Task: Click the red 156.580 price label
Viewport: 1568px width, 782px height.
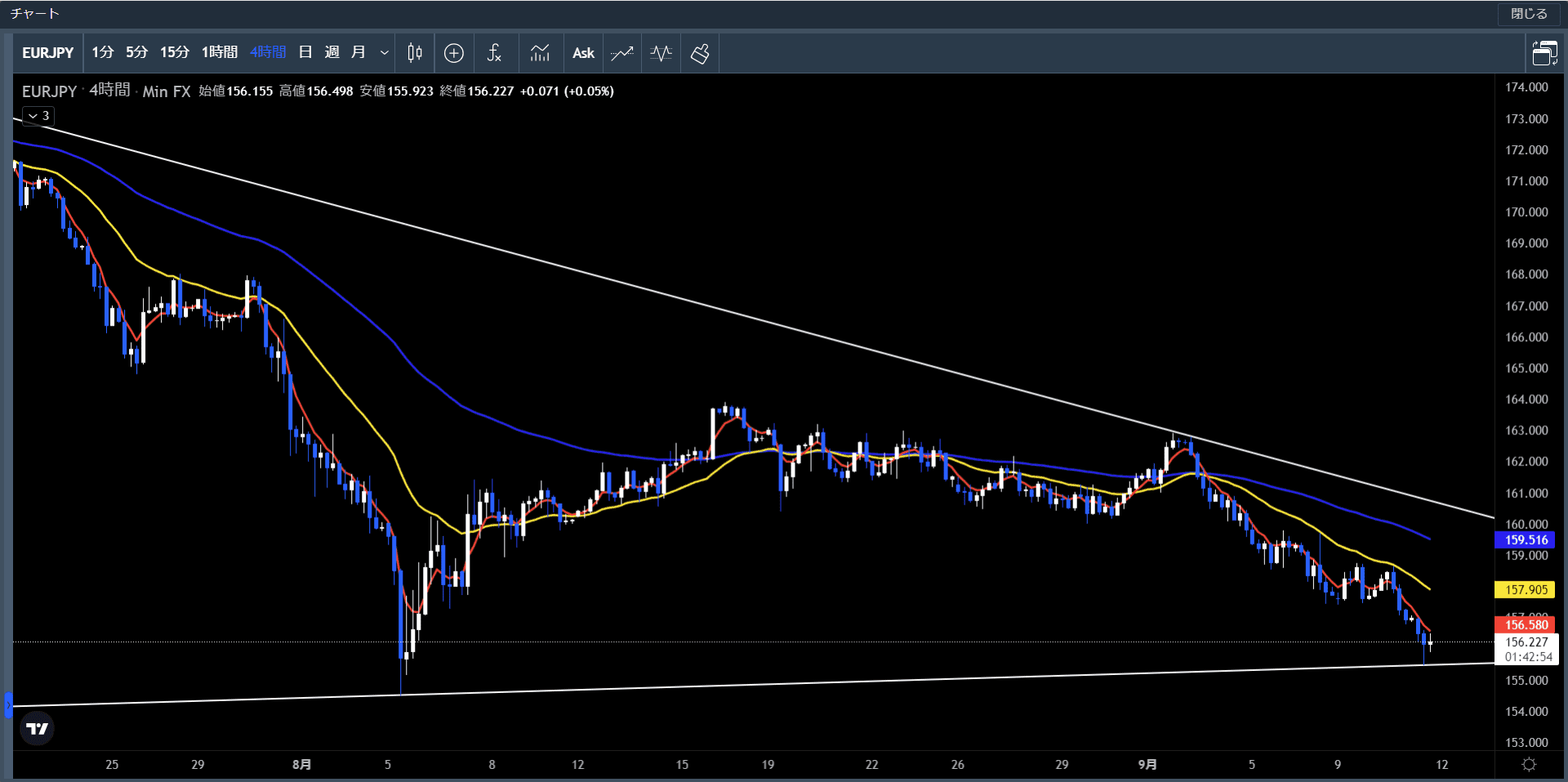Action: 1525,624
